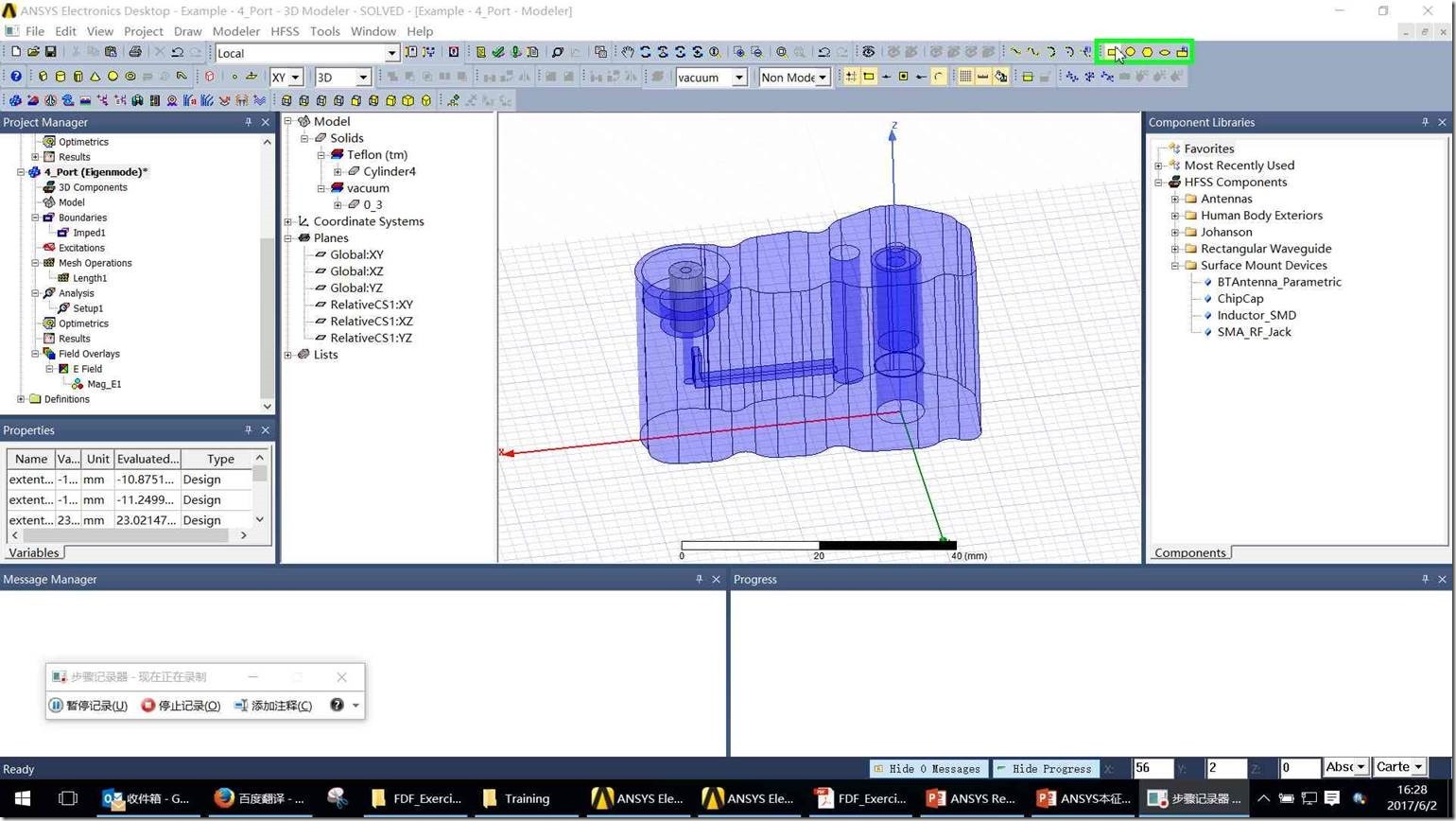Open the HFSS menu

point(284,31)
